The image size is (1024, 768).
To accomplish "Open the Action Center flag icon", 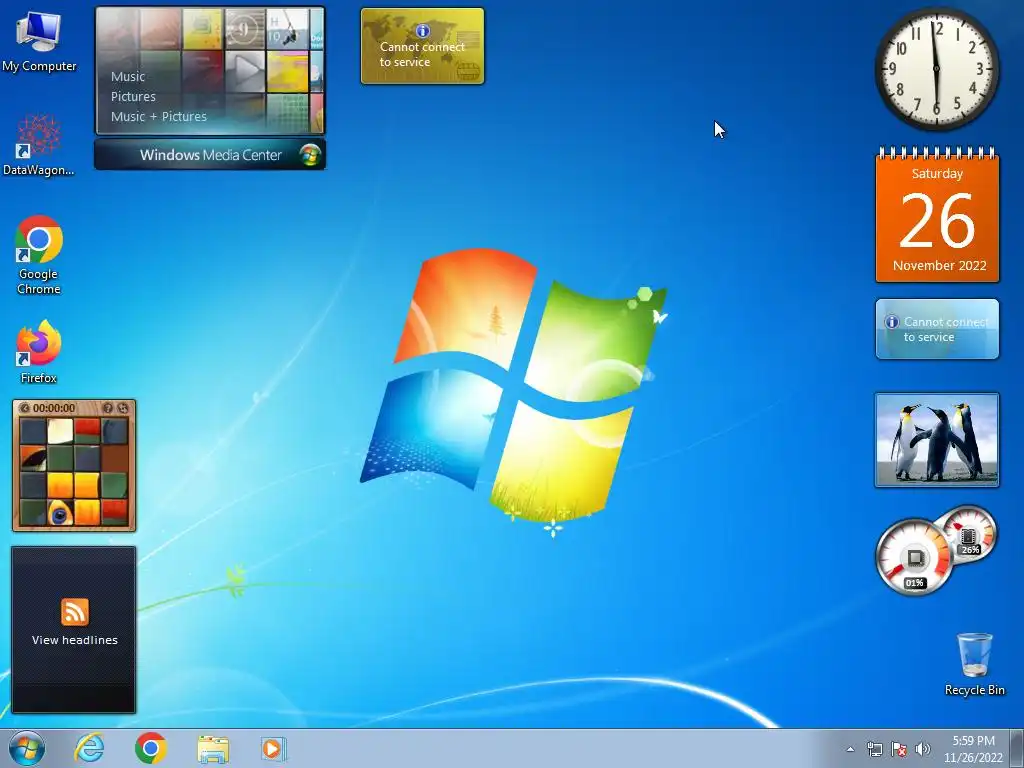I will (x=899, y=749).
